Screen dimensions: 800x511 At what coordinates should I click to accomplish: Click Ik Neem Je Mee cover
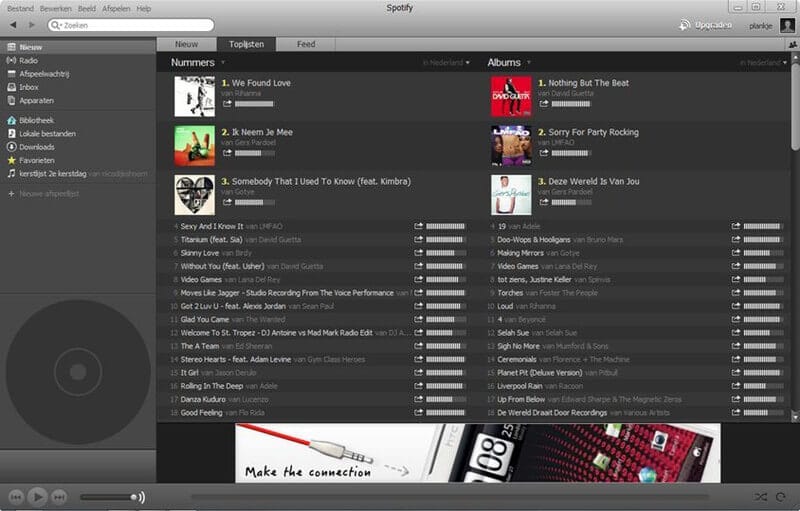pyautogui.click(x=194, y=146)
